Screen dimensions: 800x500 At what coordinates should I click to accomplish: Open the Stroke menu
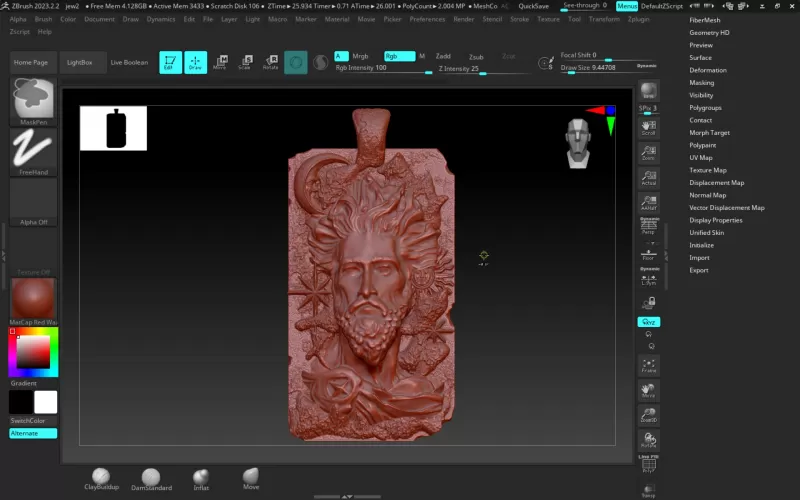(x=519, y=19)
